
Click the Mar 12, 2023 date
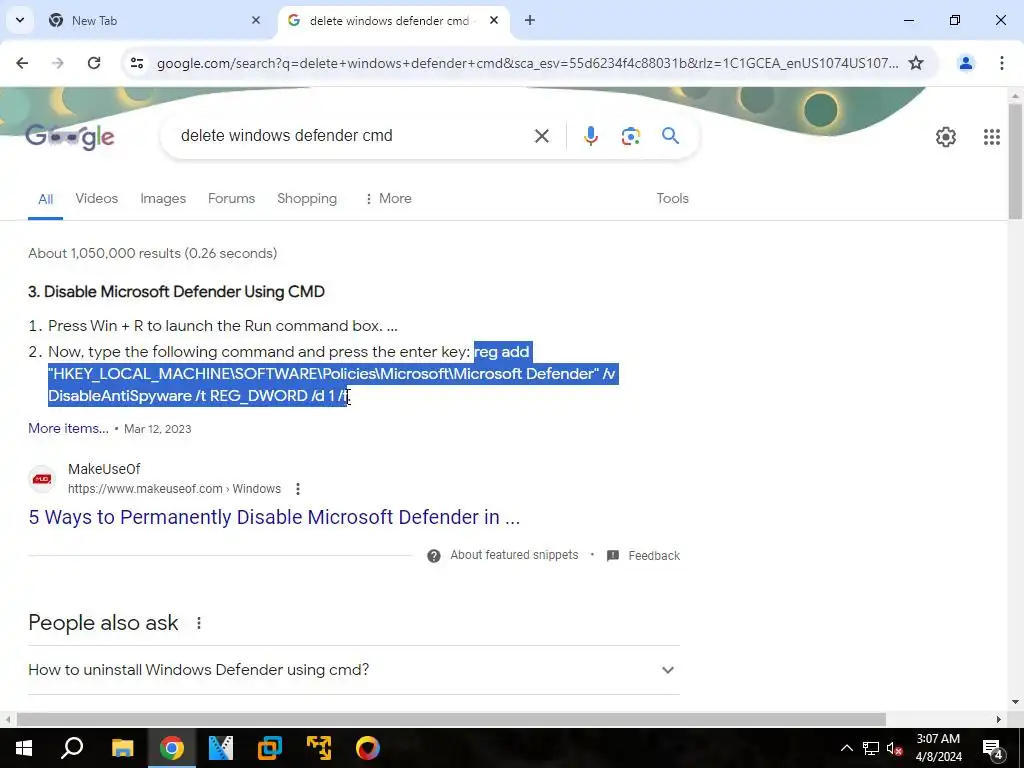(157, 429)
